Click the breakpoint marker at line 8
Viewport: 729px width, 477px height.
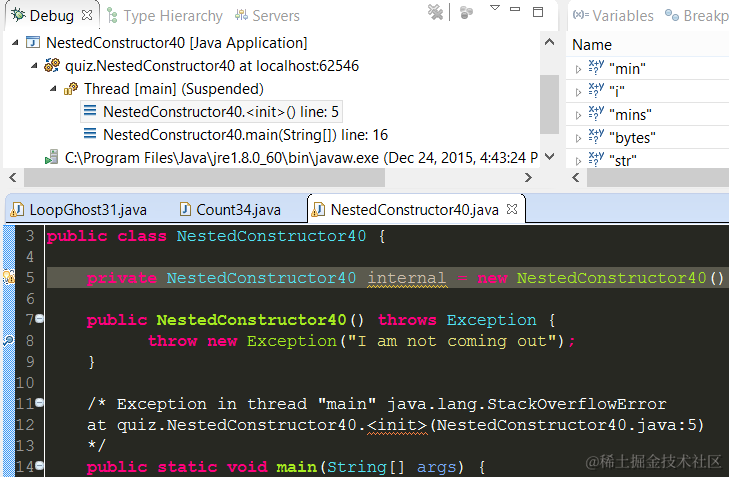(x=8, y=340)
